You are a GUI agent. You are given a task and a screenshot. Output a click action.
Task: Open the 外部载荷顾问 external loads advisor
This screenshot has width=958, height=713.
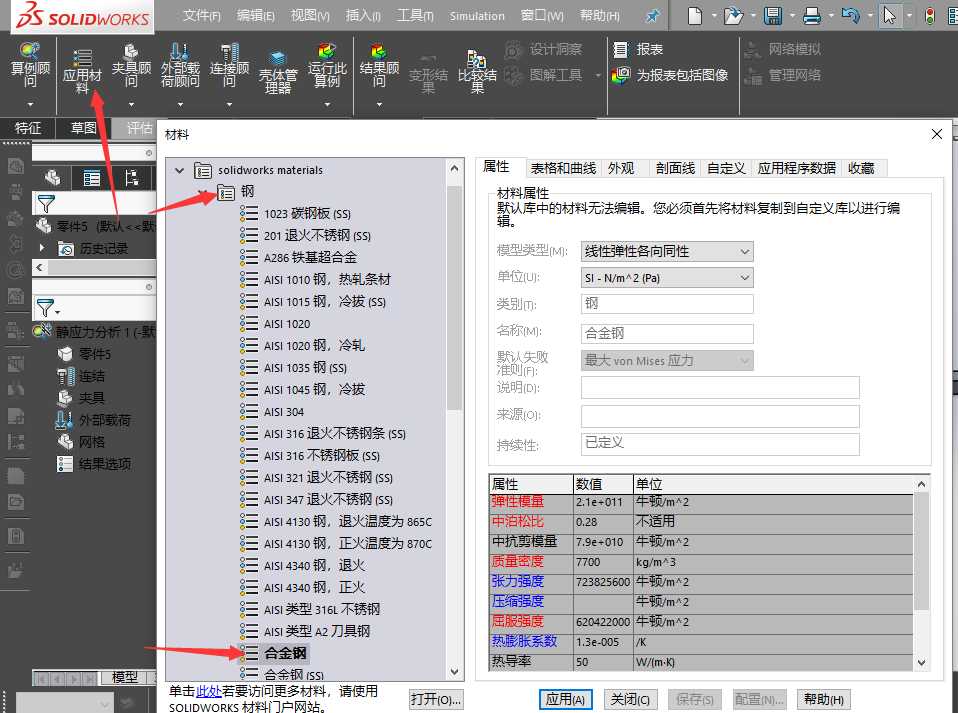tap(180, 65)
